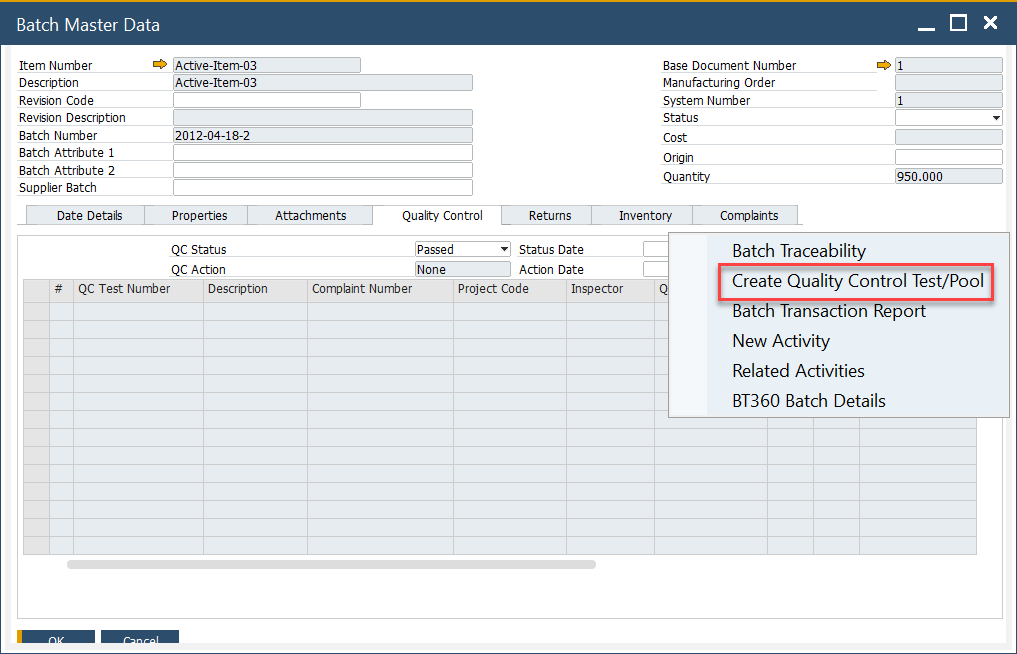Click the Base Document Number link arrow

(x=883, y=65)
